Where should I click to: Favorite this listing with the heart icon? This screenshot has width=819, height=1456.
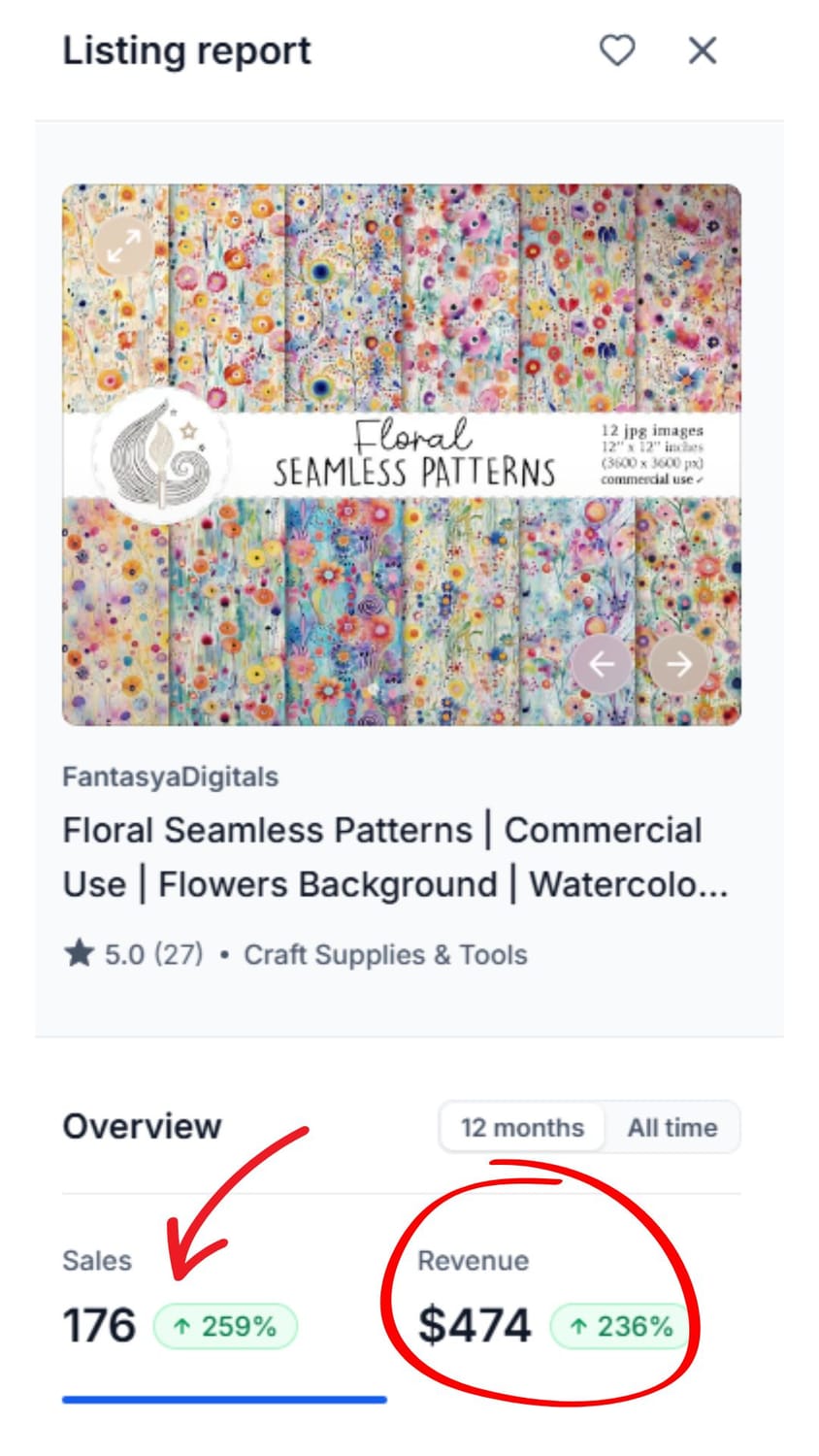pyautogui.click(x=617, y=50)
